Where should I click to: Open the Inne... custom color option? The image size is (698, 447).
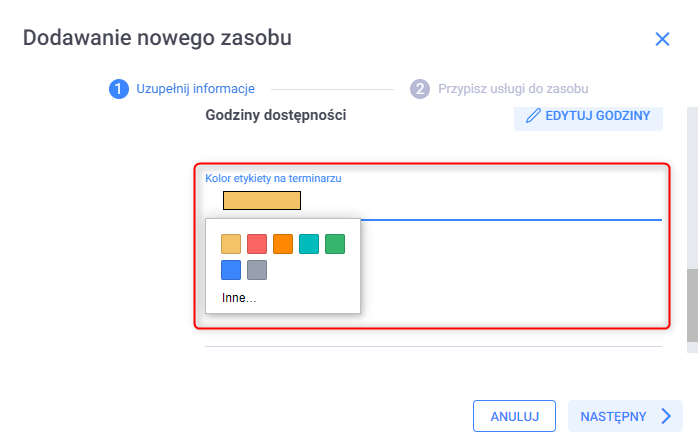[239, 297]
